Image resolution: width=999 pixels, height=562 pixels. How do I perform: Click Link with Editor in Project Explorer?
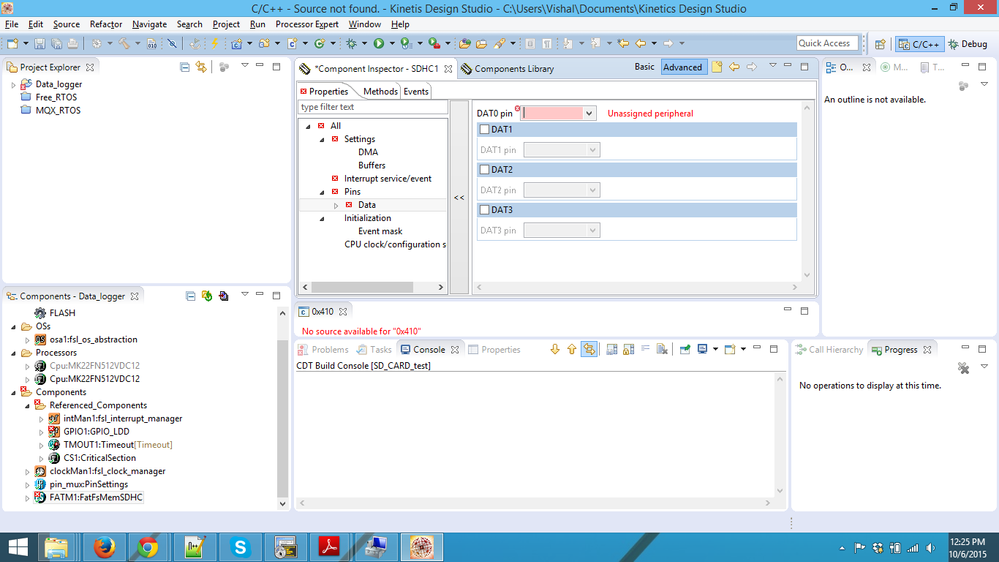pos(201,67)
